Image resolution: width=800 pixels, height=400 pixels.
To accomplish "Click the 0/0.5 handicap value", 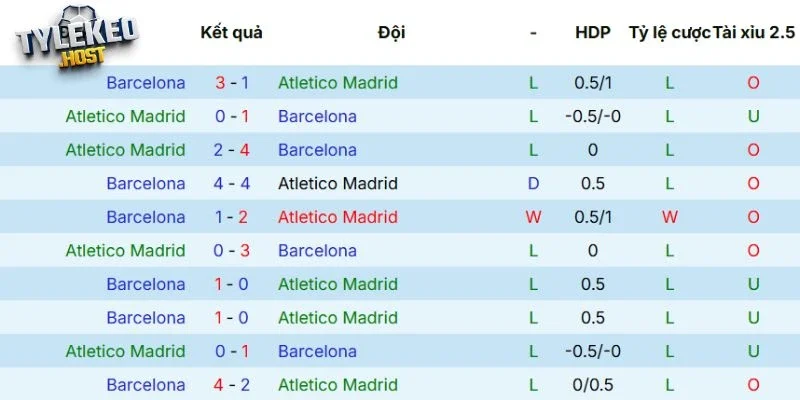I will tap(592, 385).
